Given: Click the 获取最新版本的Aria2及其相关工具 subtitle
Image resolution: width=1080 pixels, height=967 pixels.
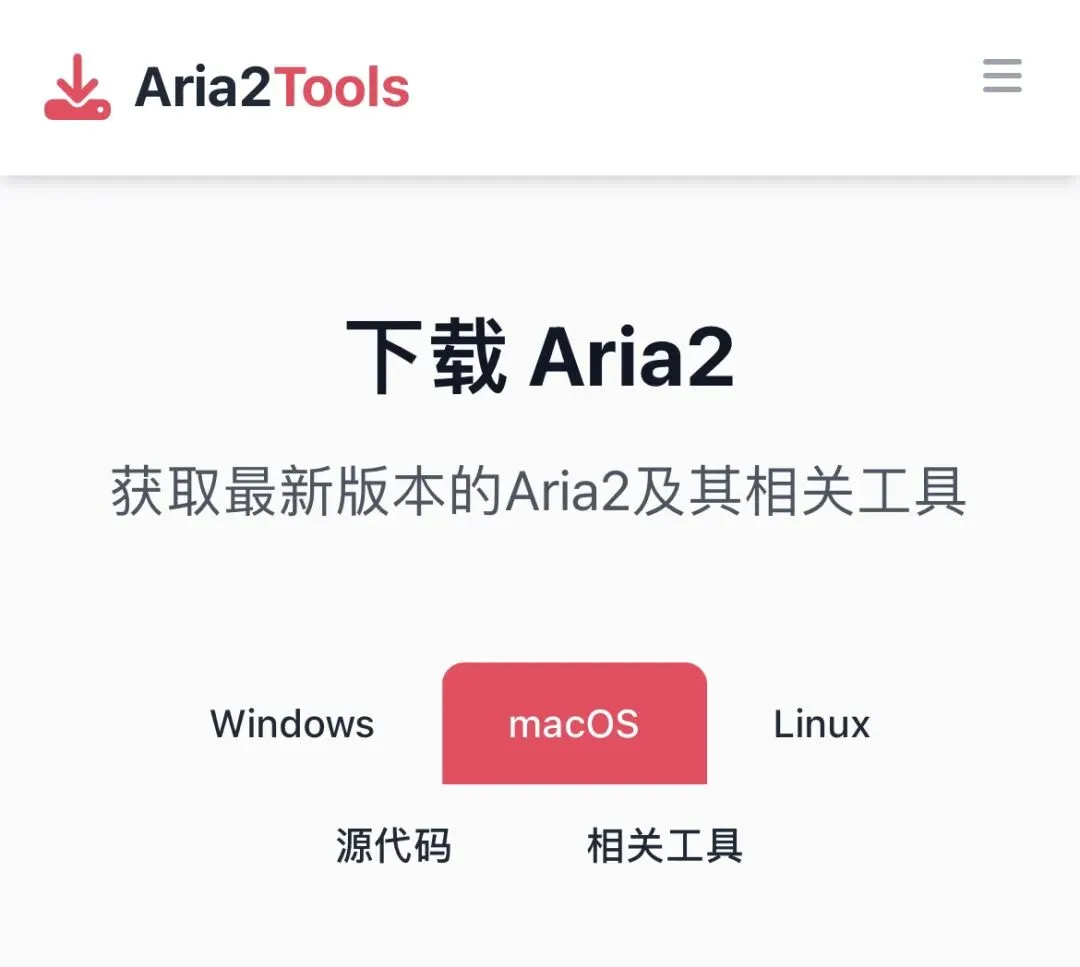Looking at the screenshot, I should coord(539,491).
